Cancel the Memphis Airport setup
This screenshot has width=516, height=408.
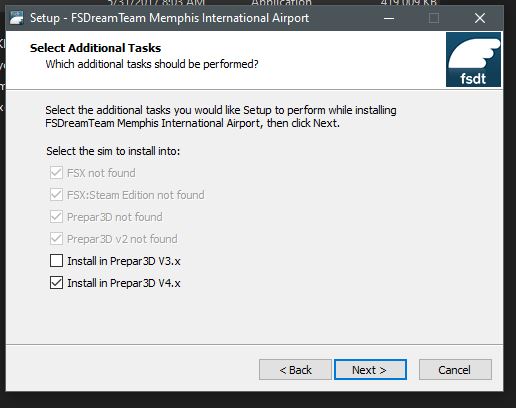455,370
